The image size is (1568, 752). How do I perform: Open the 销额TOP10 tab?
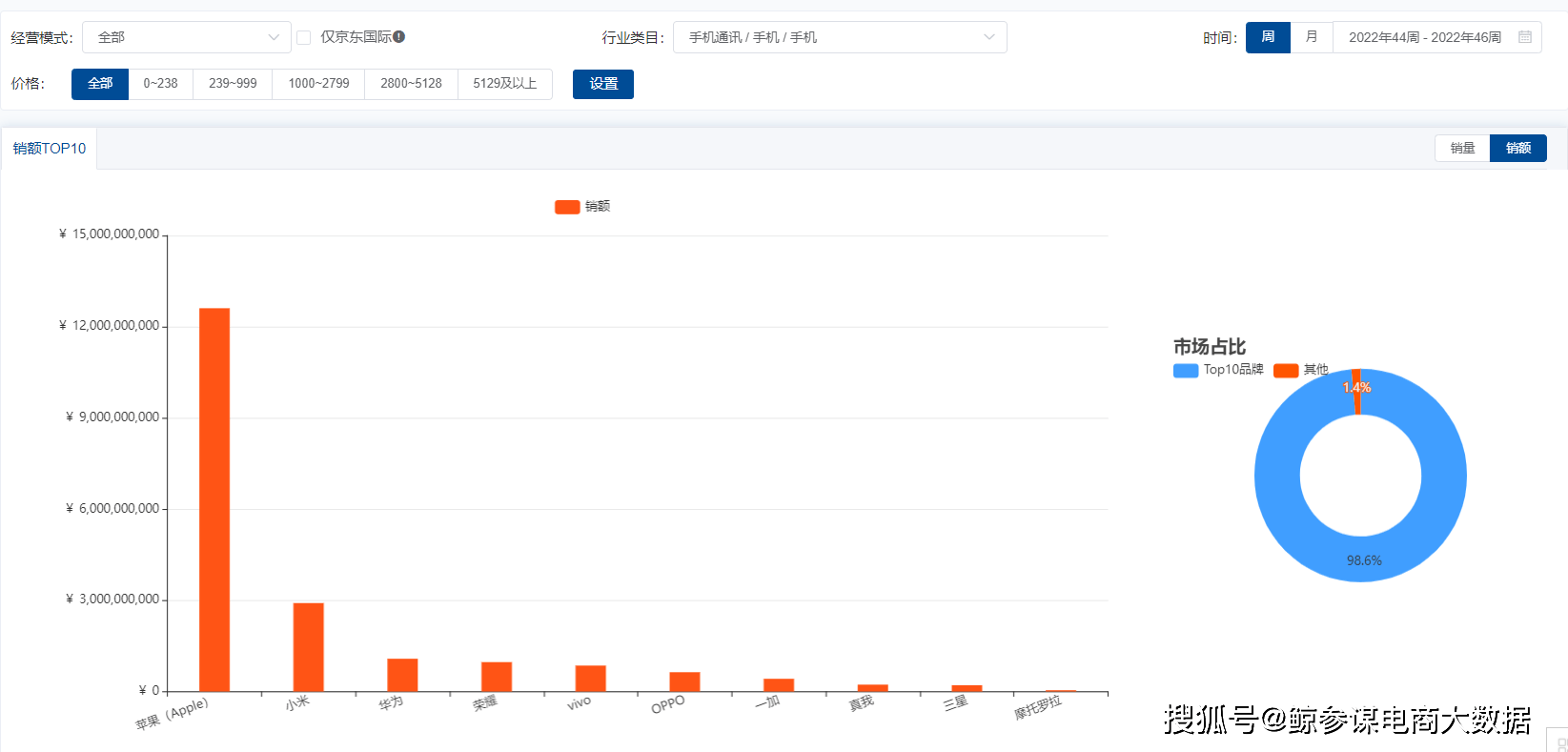[x=50, y=149]
